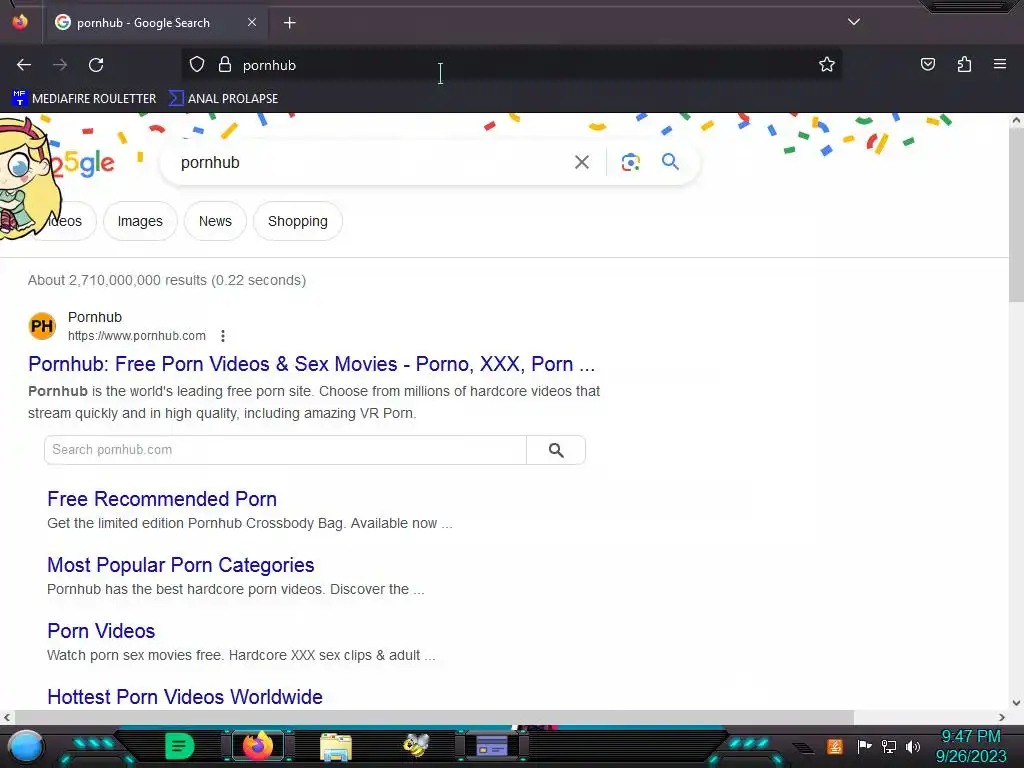Screen dimensions: 1024x768
Task: Click the site search field inside the result
Action: tap(285, 450)
